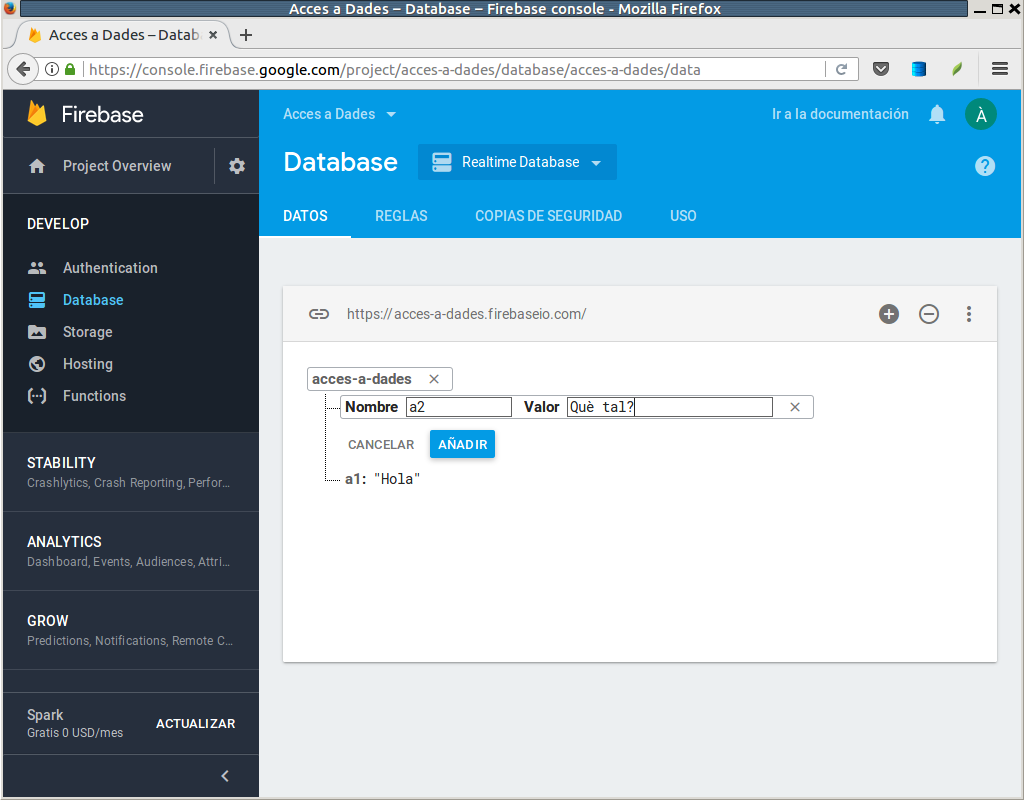Open the Firefox hamburger menu
Screen dimensions: 1024x800
[1000, 69]
